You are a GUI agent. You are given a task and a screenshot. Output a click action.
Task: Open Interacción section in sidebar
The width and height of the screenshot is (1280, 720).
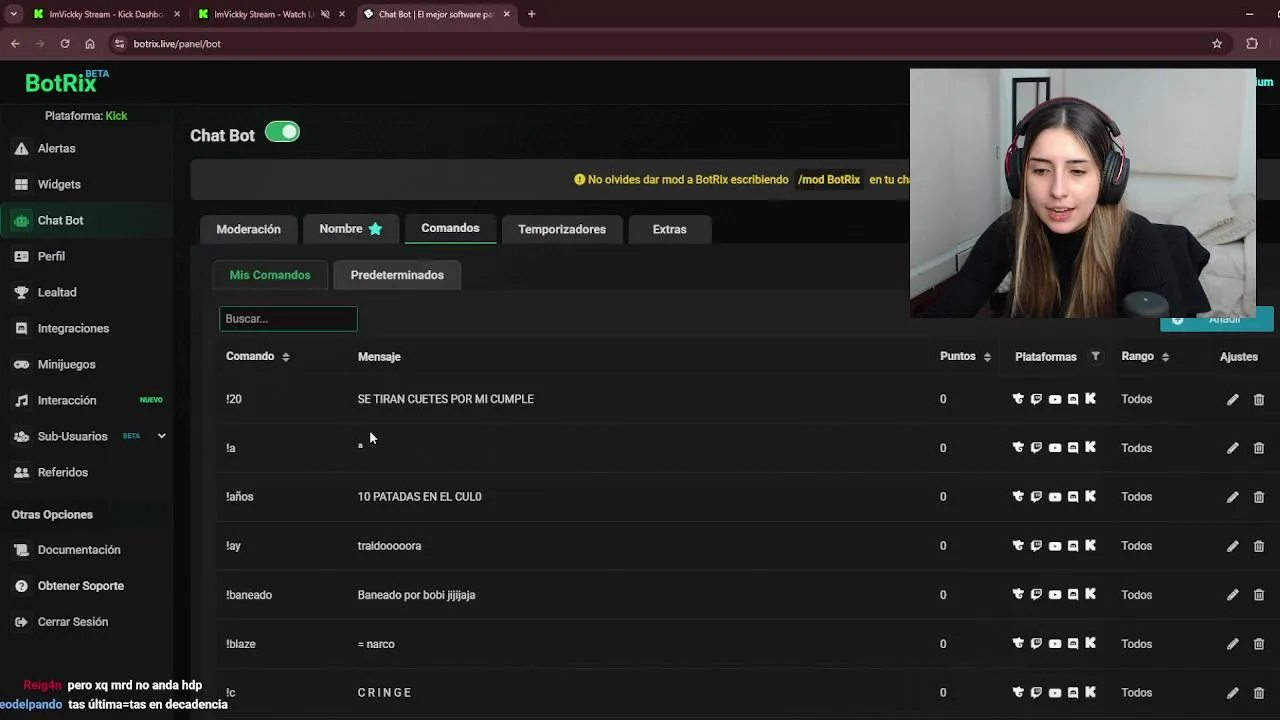click(x=67, y=400)
